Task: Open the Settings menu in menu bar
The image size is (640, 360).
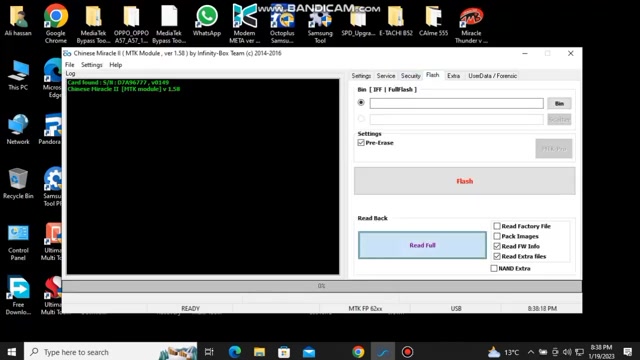Action: tap(91, 65)
